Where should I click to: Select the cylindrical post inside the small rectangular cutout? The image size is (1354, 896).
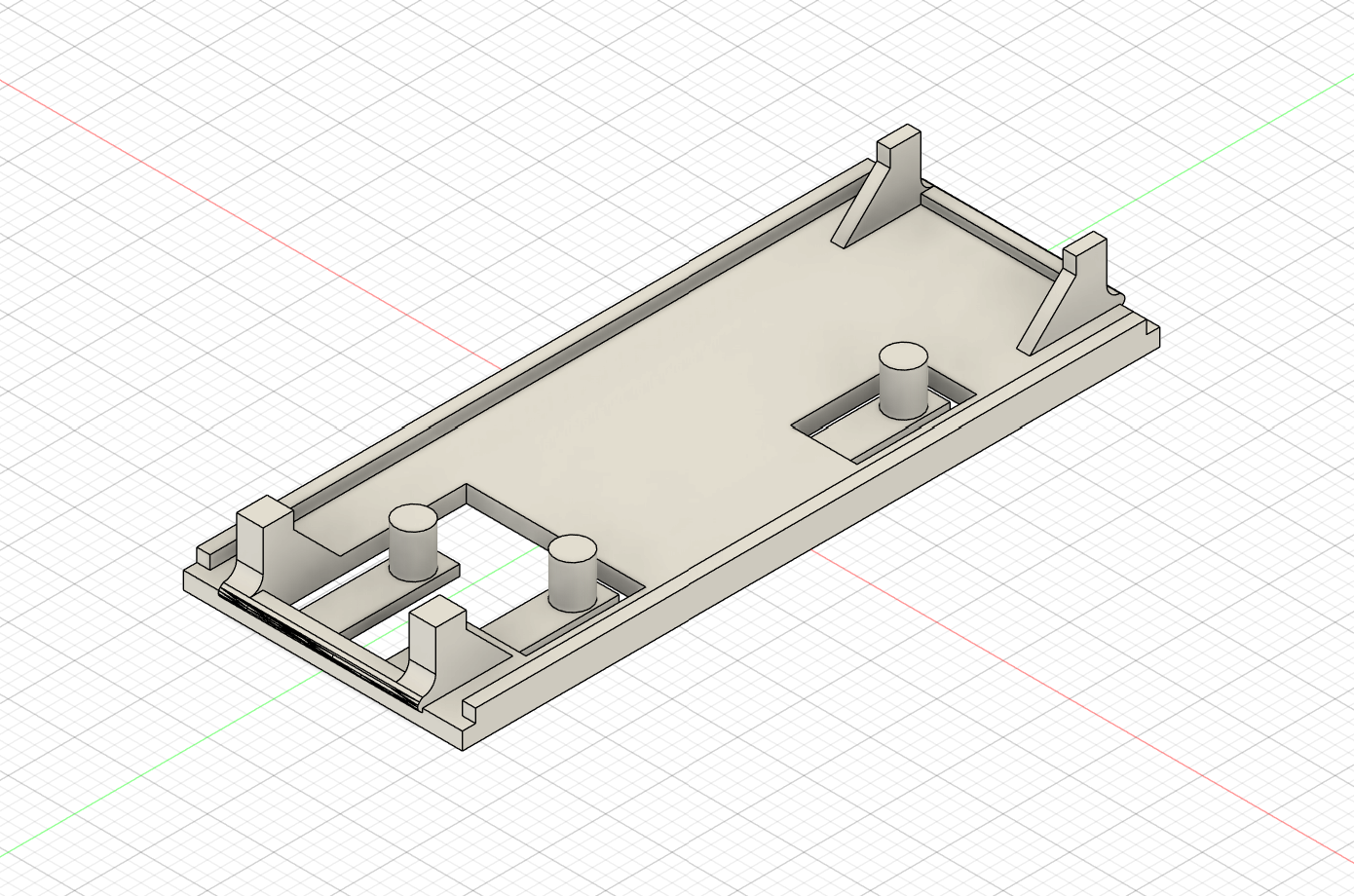click(x=904, y=381)
